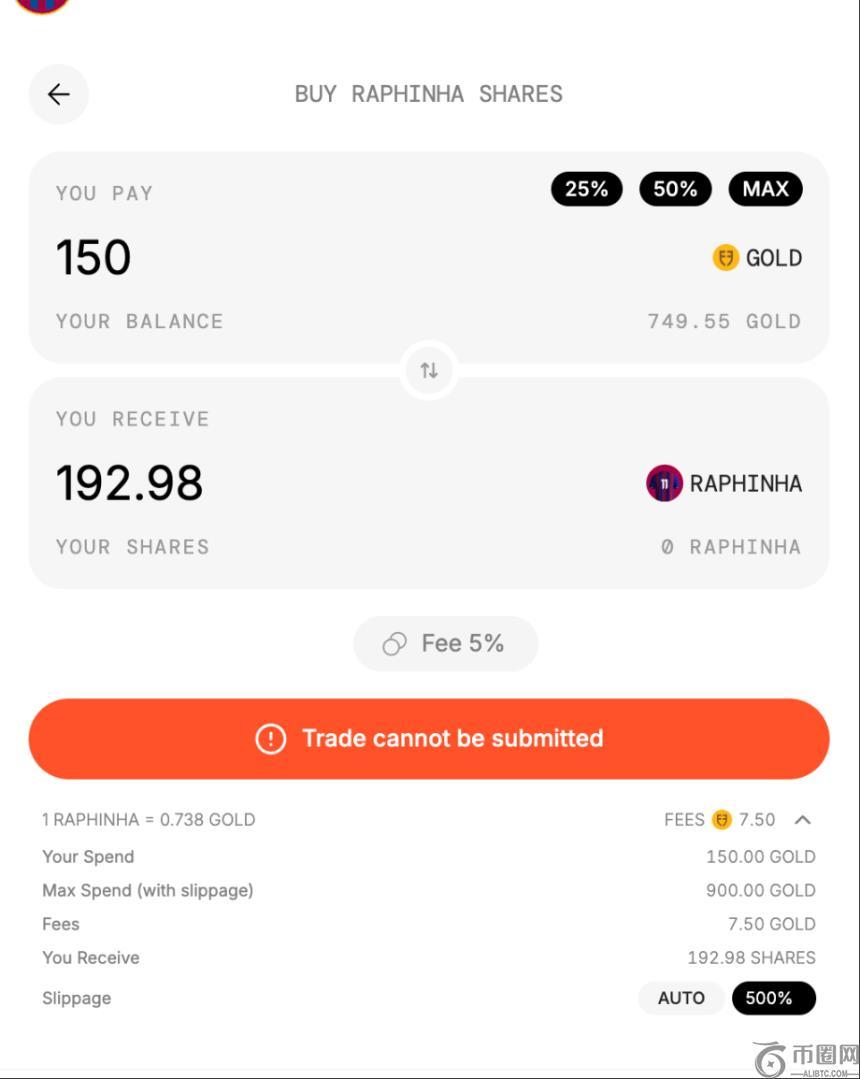The width and height of the screenshot is (860, 1079).
Task: Choose the 50% amount preset
Action: (675, 189)
